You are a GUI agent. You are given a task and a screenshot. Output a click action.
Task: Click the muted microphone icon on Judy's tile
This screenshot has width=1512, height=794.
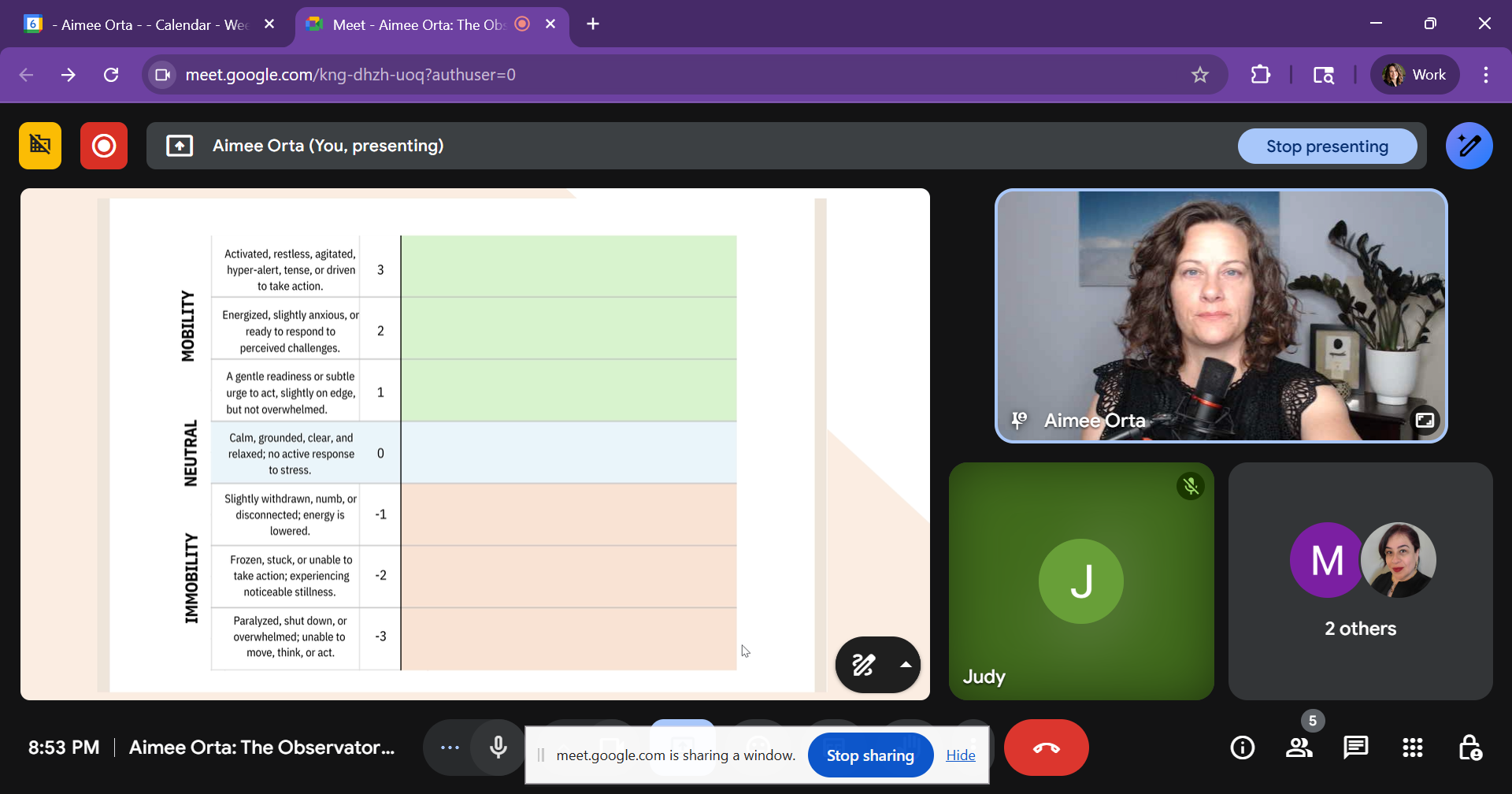(x=1191, y=486)
